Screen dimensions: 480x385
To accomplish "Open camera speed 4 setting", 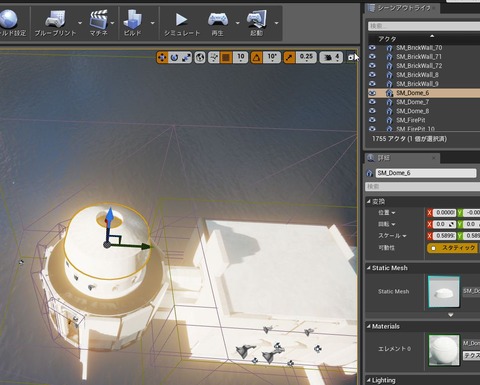I will (x=331, y=58).
